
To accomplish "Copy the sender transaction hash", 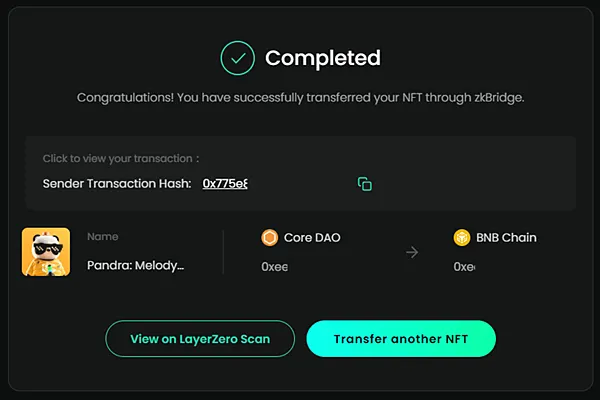I will [365, 184].
